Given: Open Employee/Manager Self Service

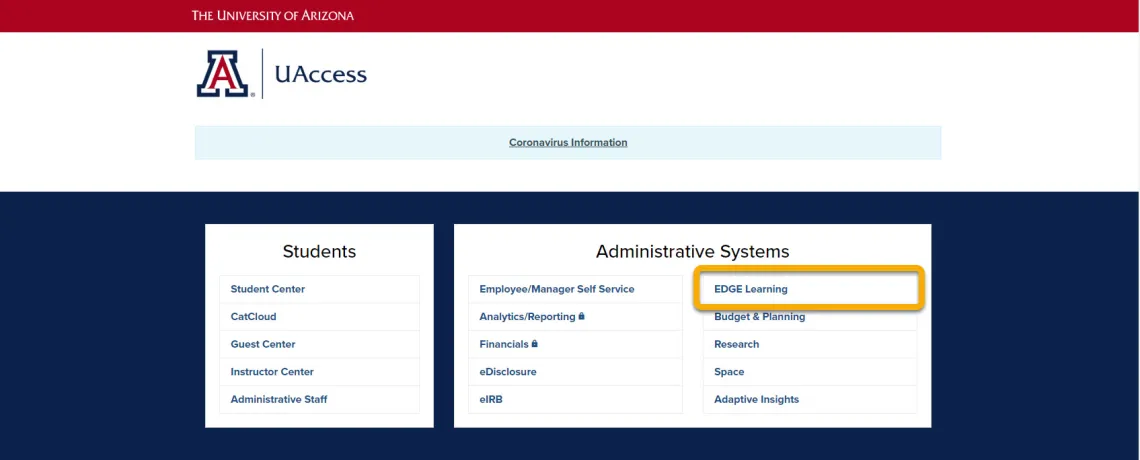Looking at the screenshot, I should [x=556, y=289].
